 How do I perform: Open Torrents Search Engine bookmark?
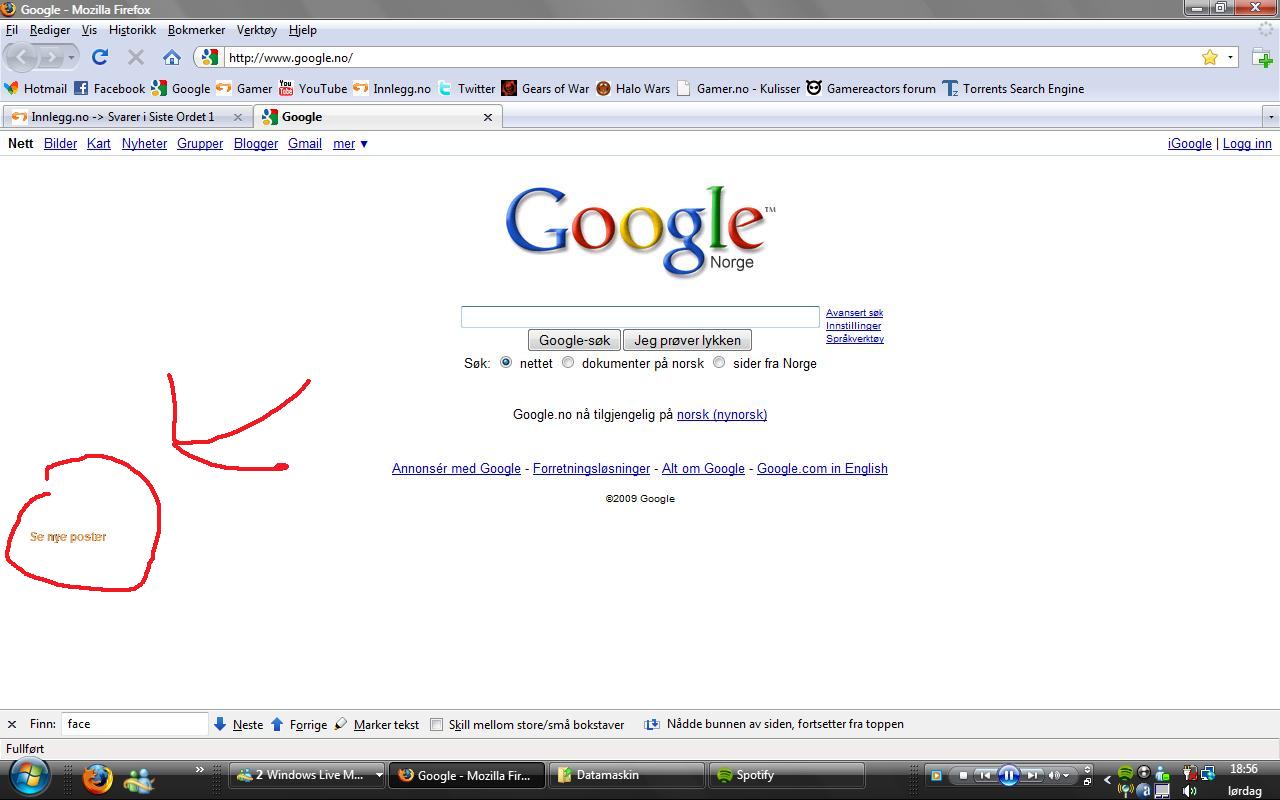click(x=1014, y=88)
